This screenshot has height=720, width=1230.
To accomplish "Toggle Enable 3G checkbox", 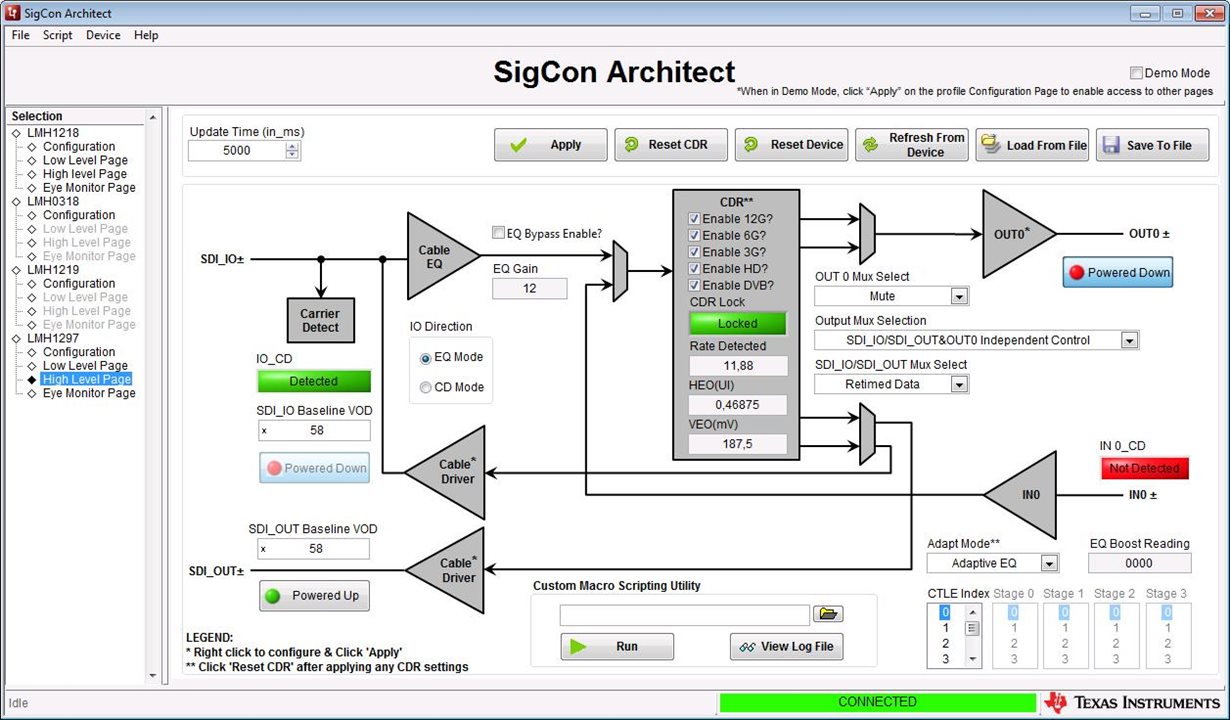I will tap(694, 252).
